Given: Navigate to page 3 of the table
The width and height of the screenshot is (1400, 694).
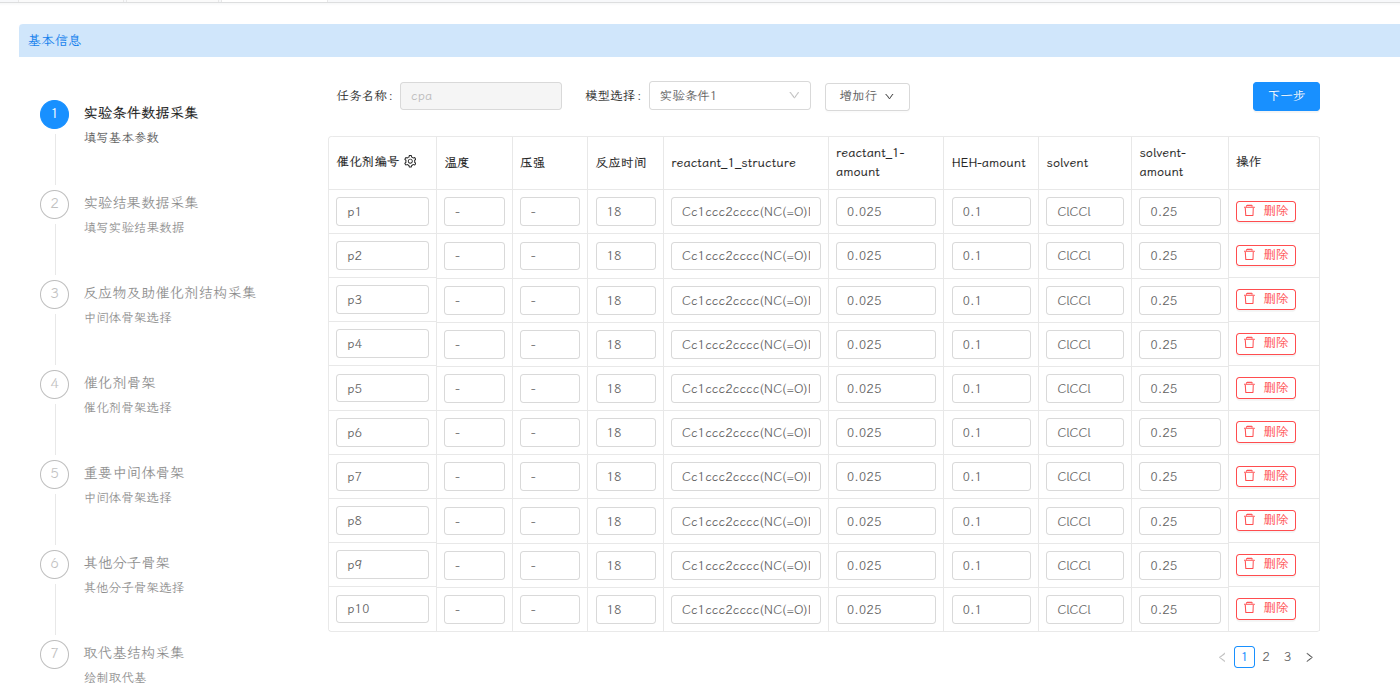Looking at the screenshot, I should click(x=1287, y=657).
